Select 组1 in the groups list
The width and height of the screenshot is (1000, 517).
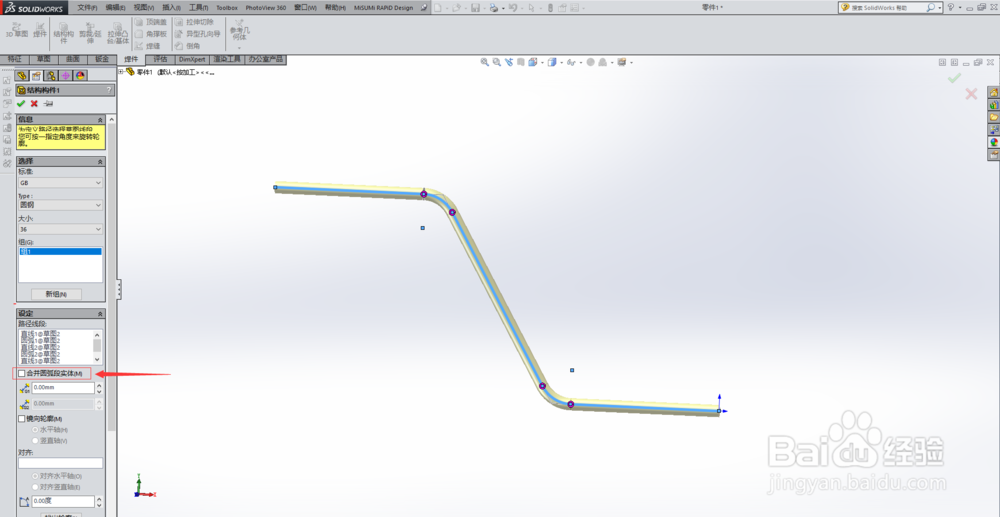pos(61,252)
